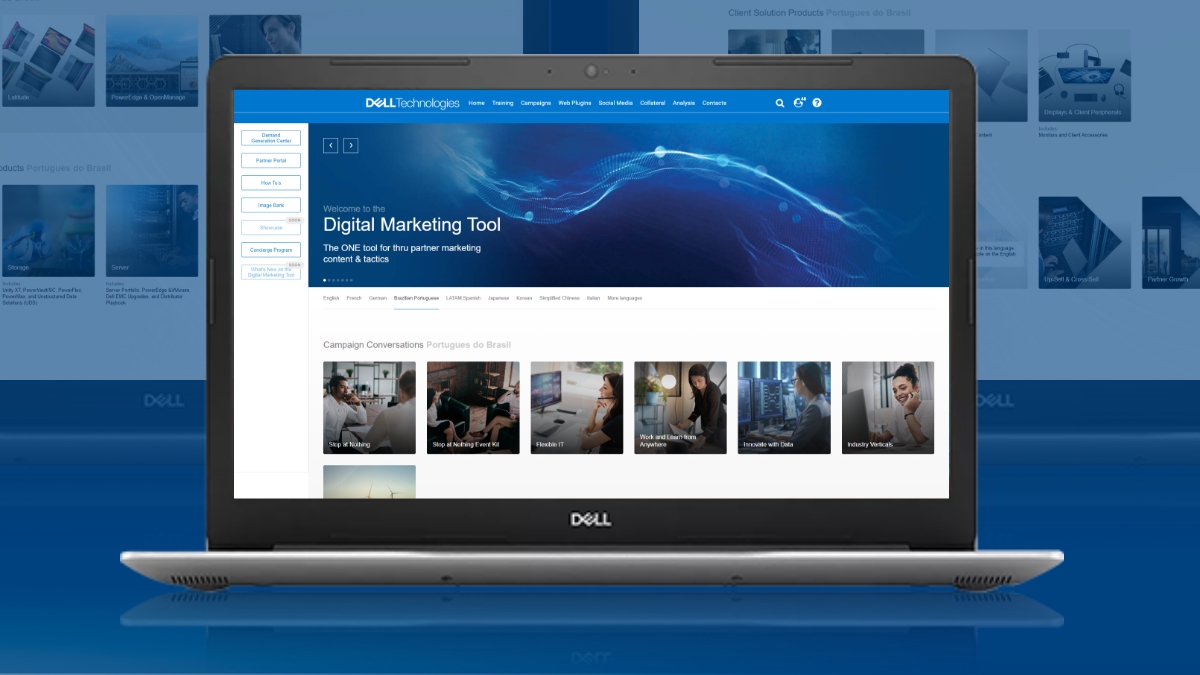
Task: Click the Campaign Conversations section heading
Action: click(373, 345)
